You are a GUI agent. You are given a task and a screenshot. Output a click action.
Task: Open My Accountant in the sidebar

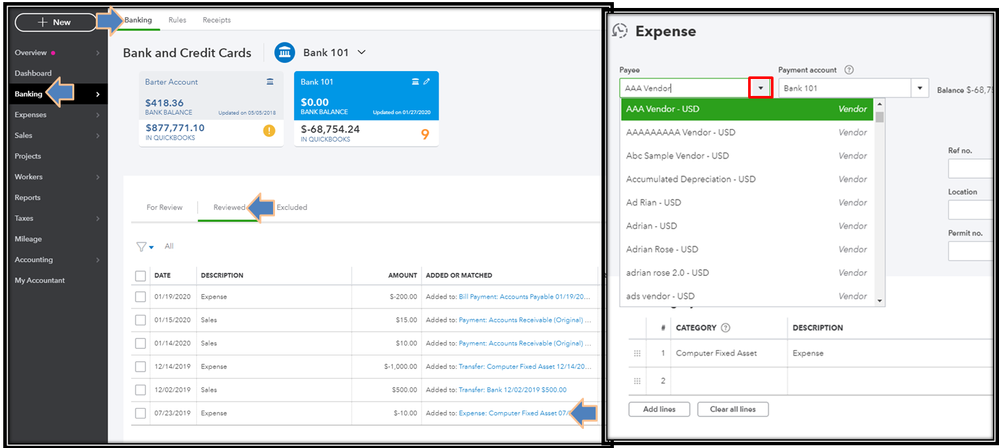coord(40,280)
